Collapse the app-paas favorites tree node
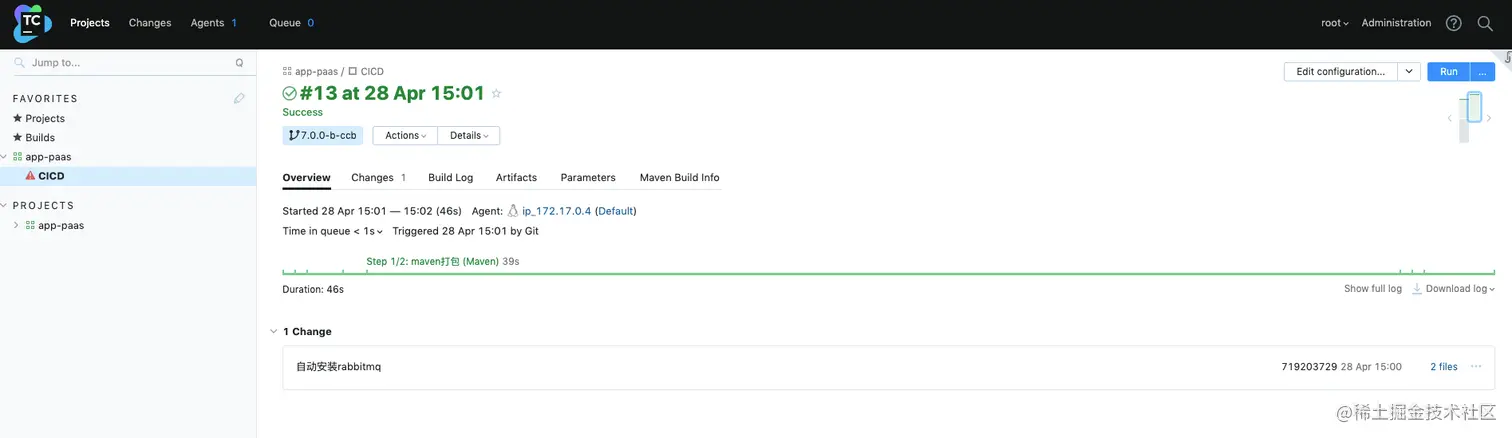The image size is (1512, 438). tap(4, 157)
